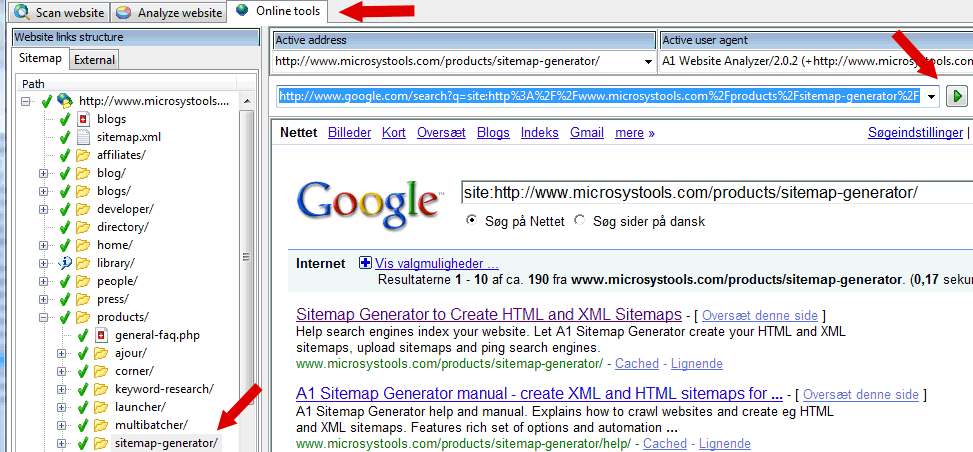973x452 pixels.
Task: Open the 'mere »' link
Action: (635, 132)
